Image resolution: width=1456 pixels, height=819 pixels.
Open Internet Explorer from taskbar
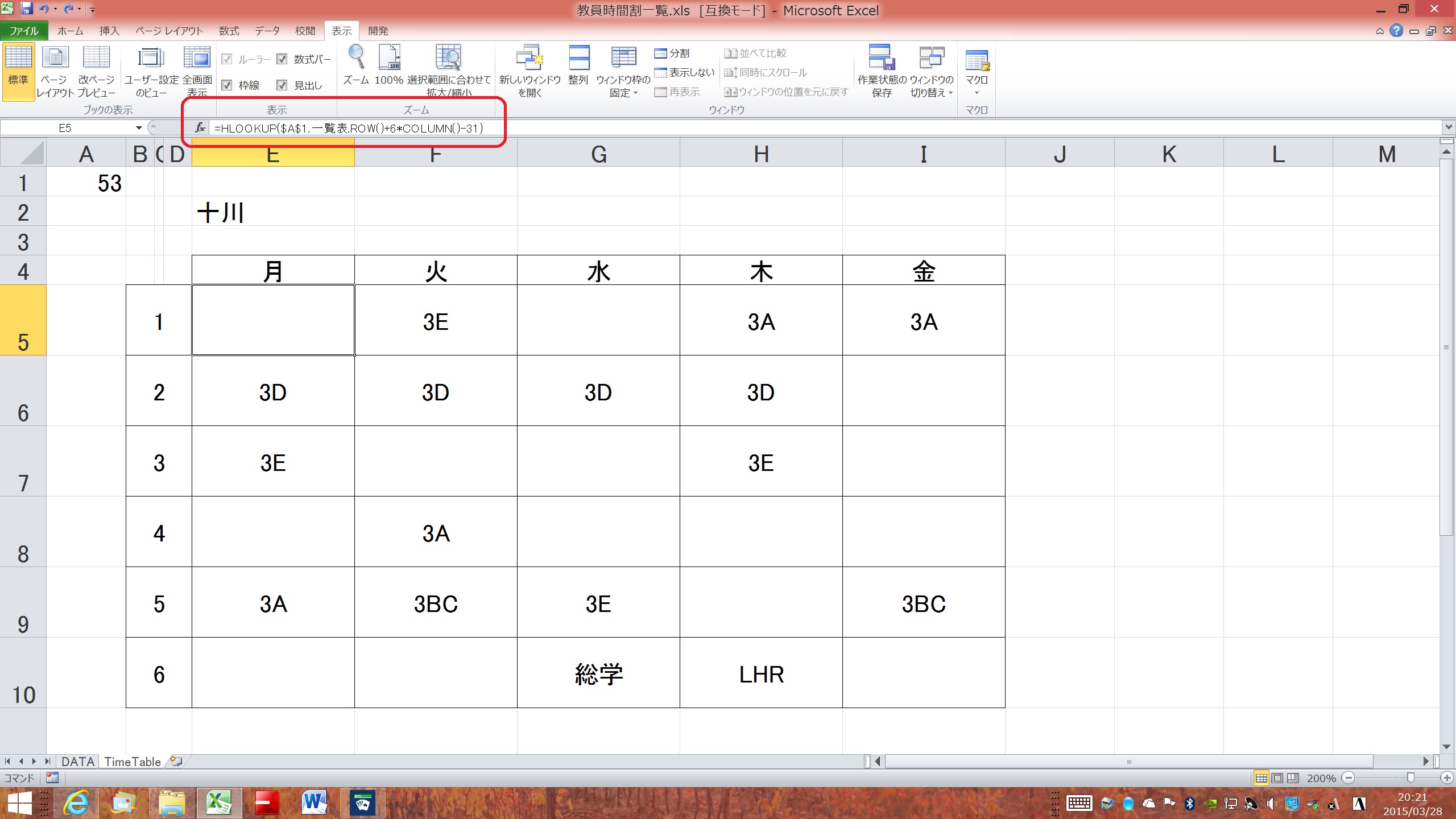tap(76, 803)
